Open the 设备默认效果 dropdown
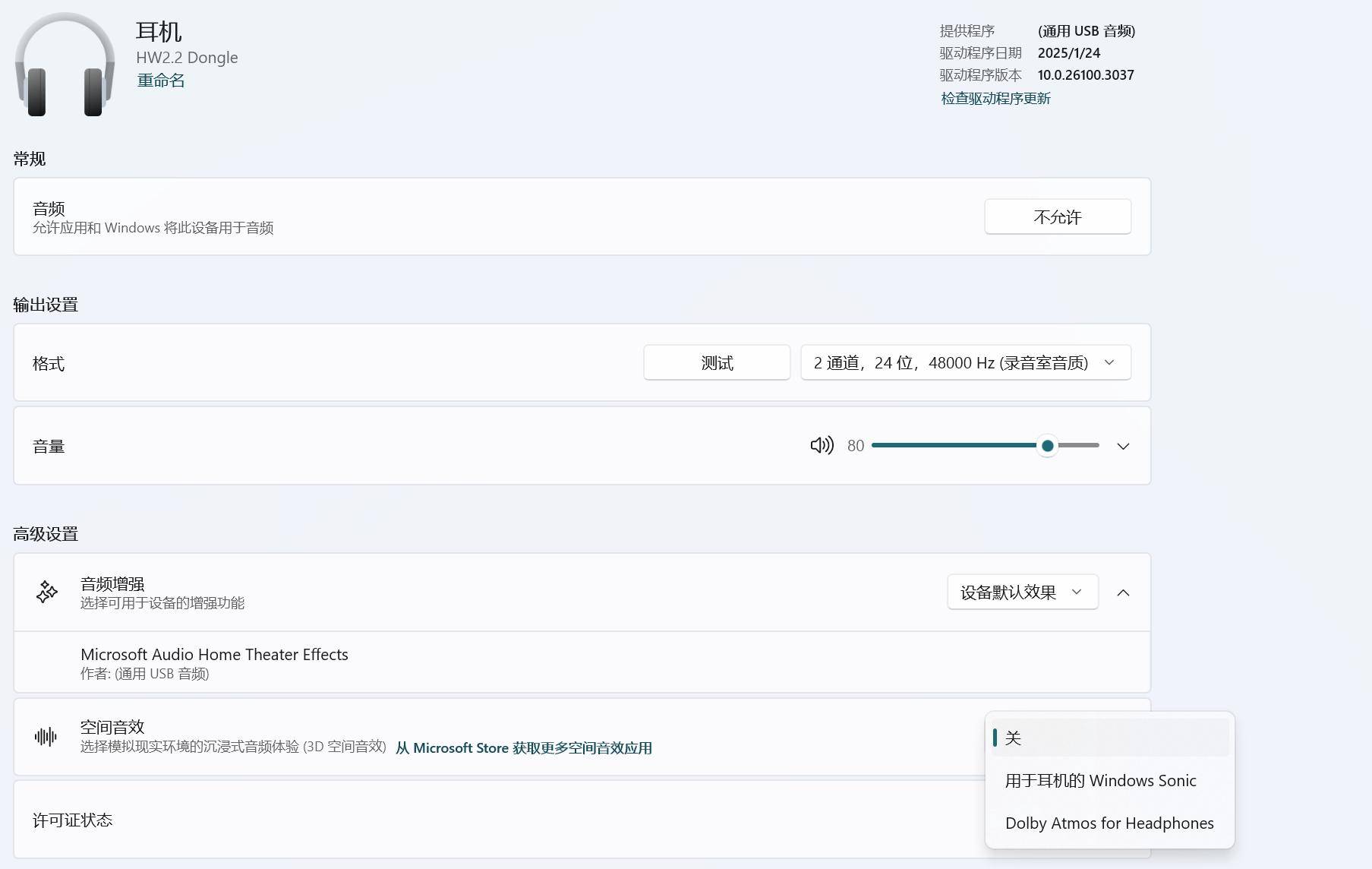Viewport: 1372px width, 869px height. click(x=1022, y=592)
